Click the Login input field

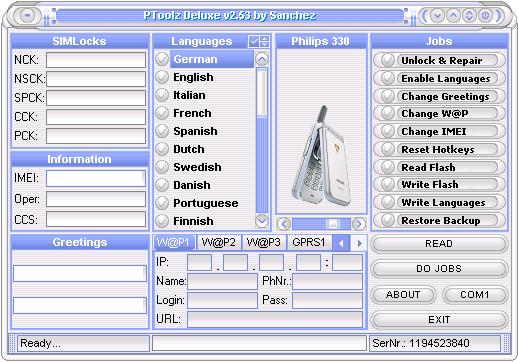(222, 300)
